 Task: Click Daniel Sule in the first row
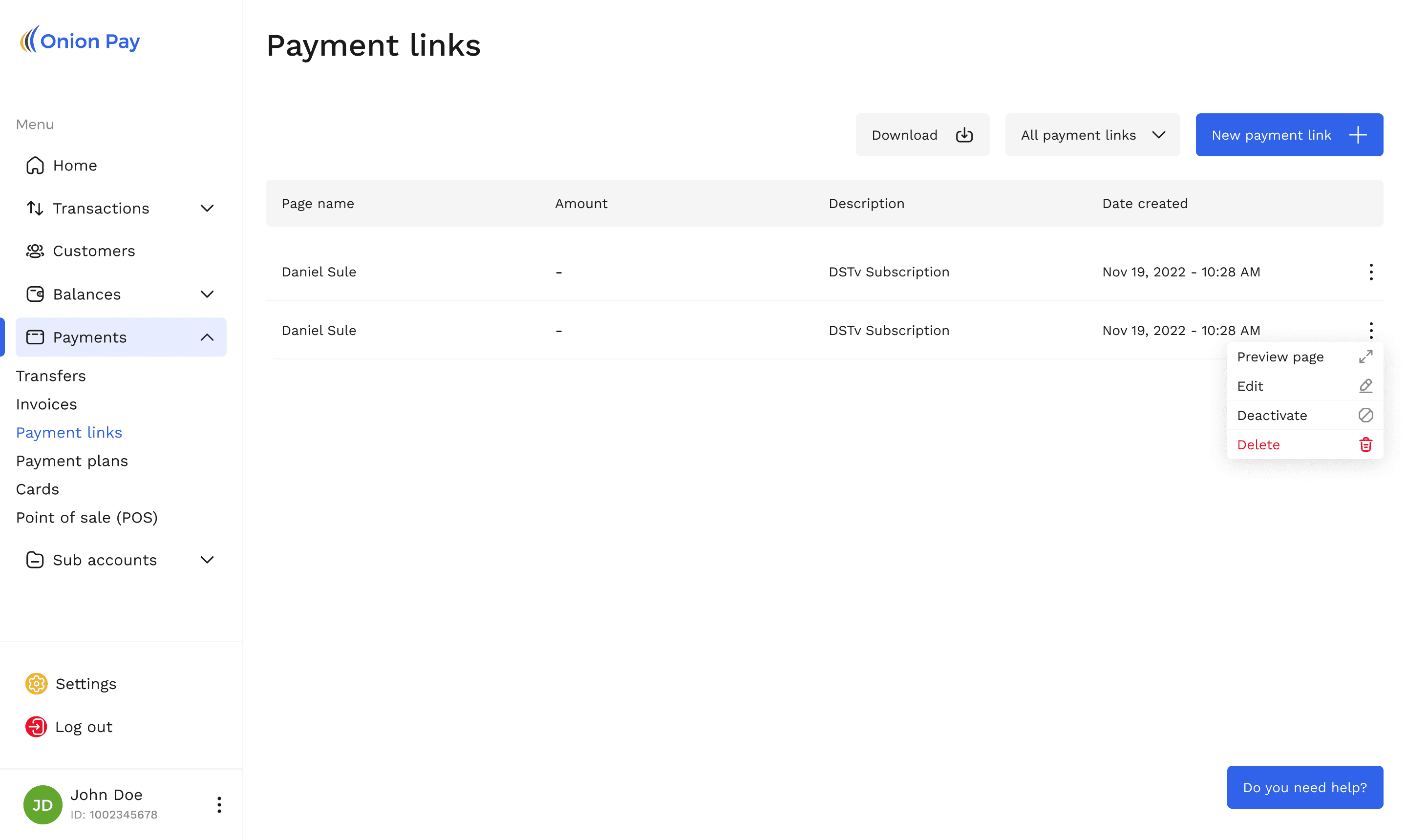[319, 272]
